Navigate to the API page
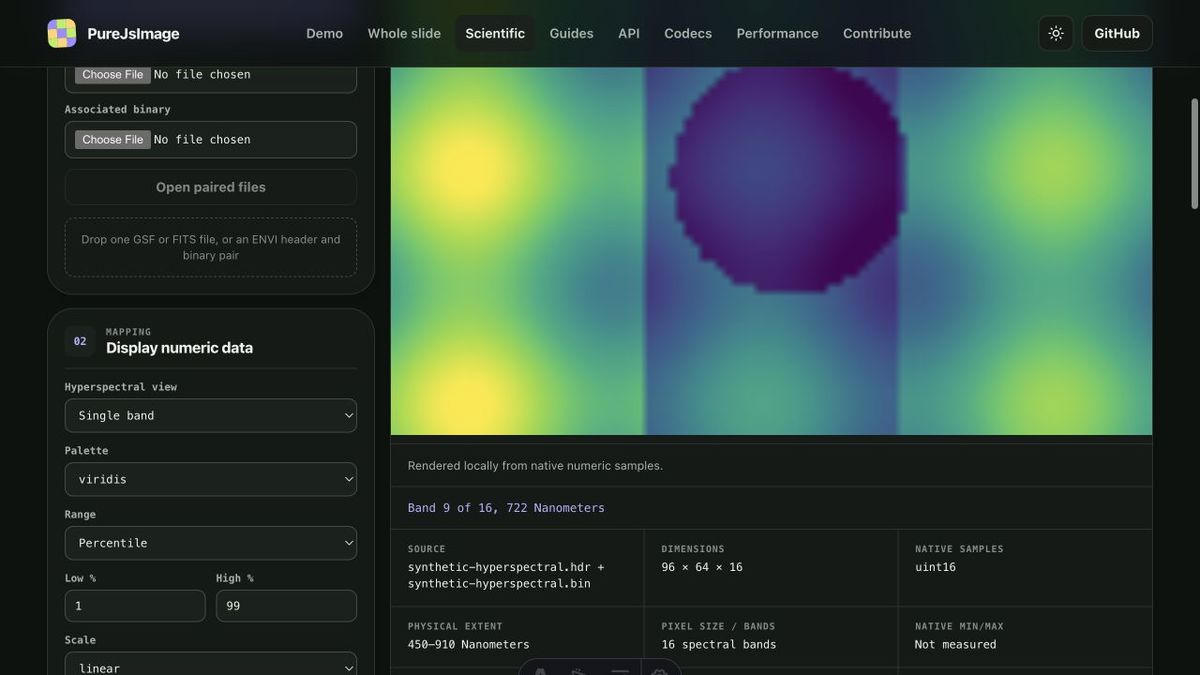The width and height of the screenshot is (1200, 675). pos(629,33)
